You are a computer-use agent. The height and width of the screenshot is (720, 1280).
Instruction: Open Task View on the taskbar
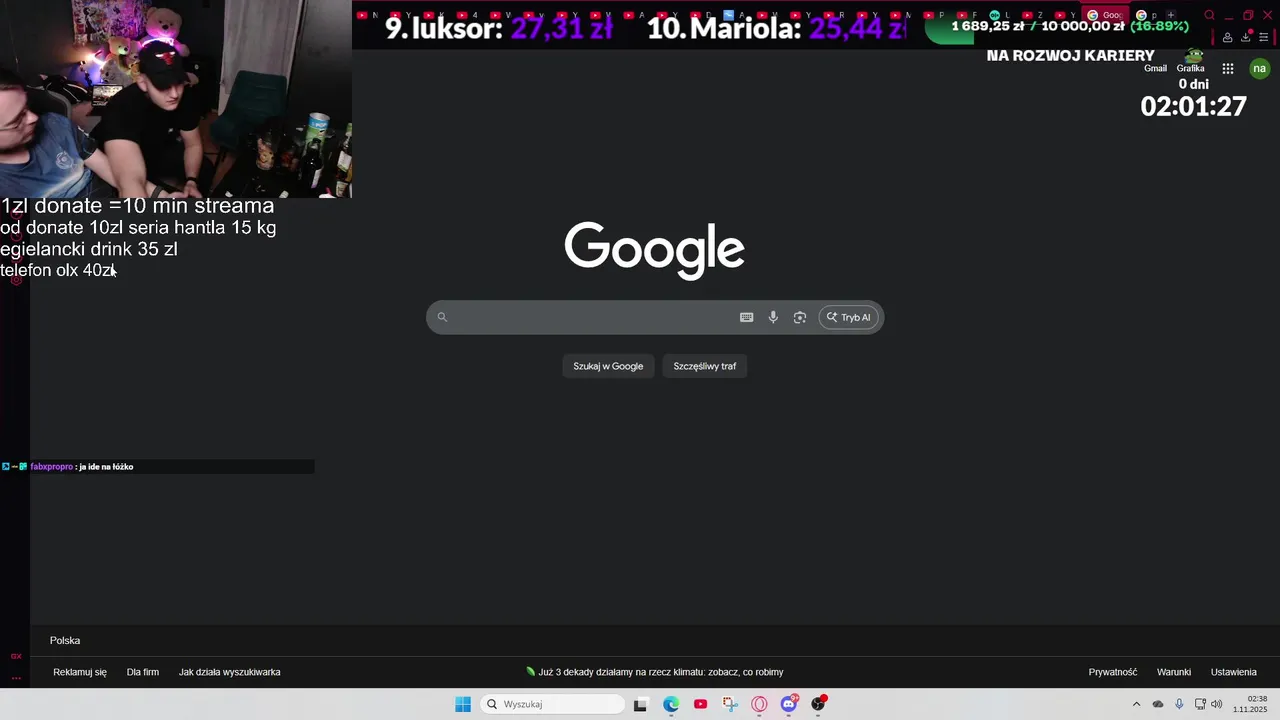[640, 704]
